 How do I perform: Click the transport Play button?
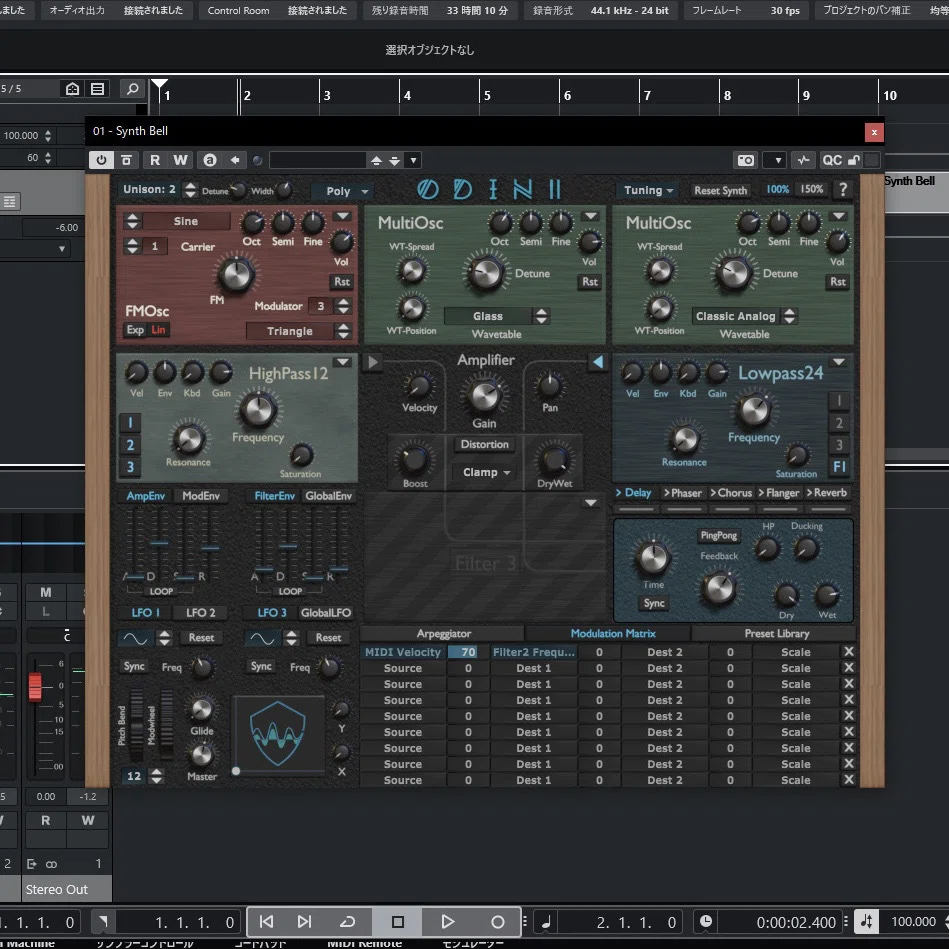(447, 921)
